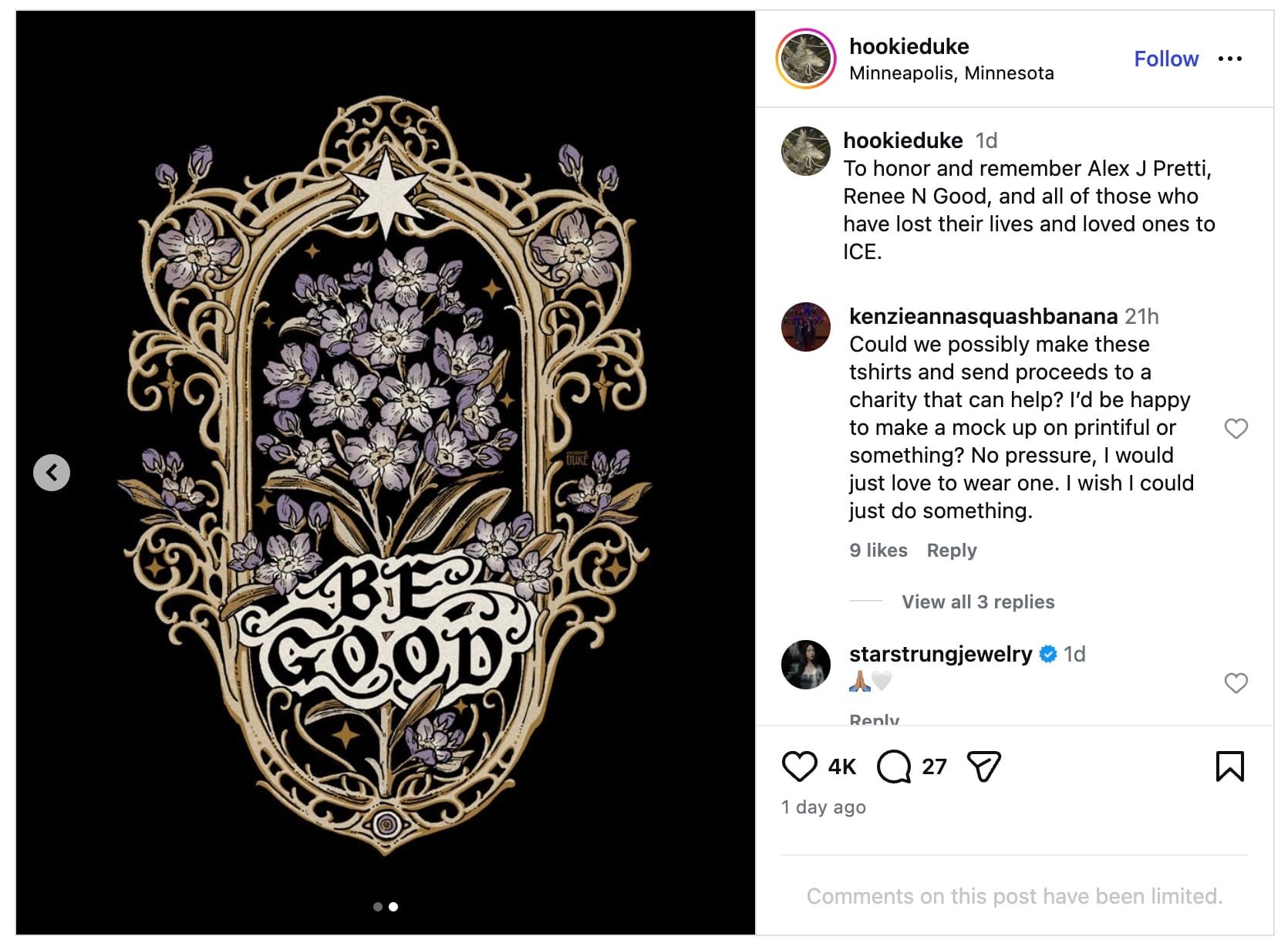Go to previous image with left arrow
The height and width of the screenshot is (950, 1288).
click(x=52, y=473)
